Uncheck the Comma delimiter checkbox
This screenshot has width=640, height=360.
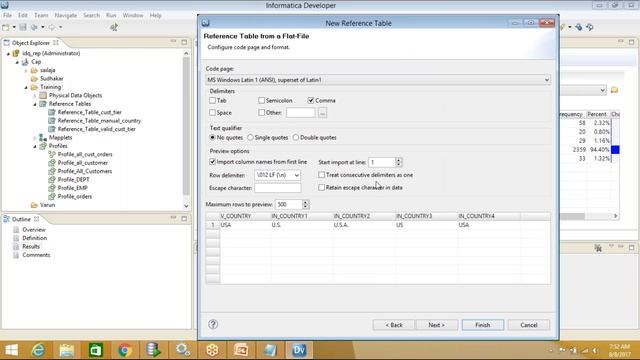pyautogui.click(x=311, y=100)
